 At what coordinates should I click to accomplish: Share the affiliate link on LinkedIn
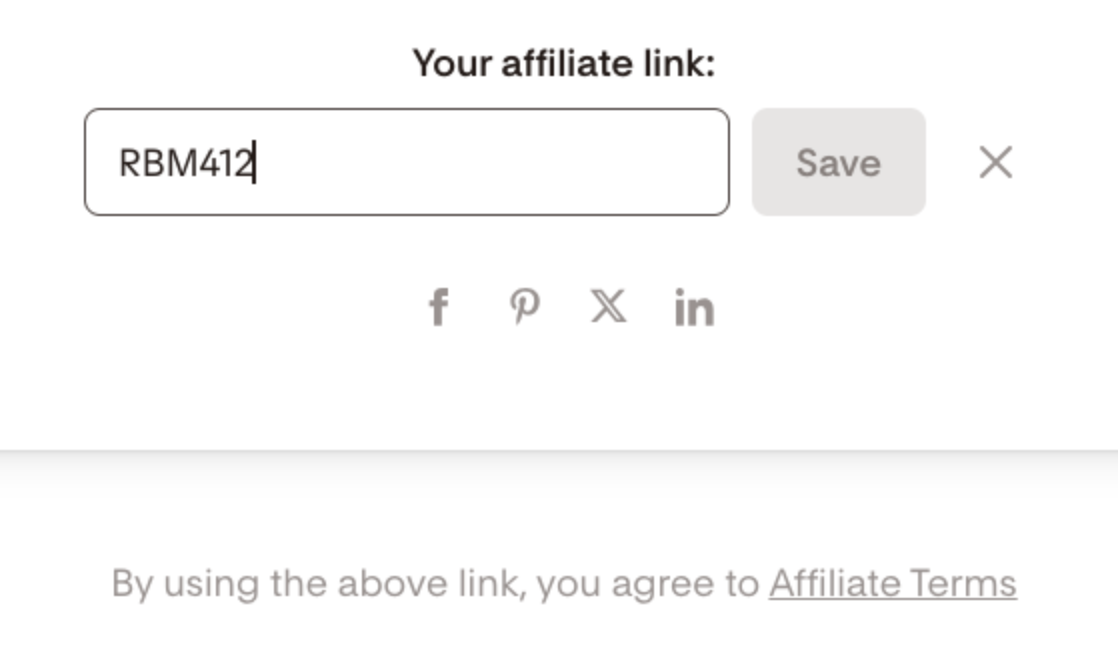pyautogui.click(x=694, y=309)
